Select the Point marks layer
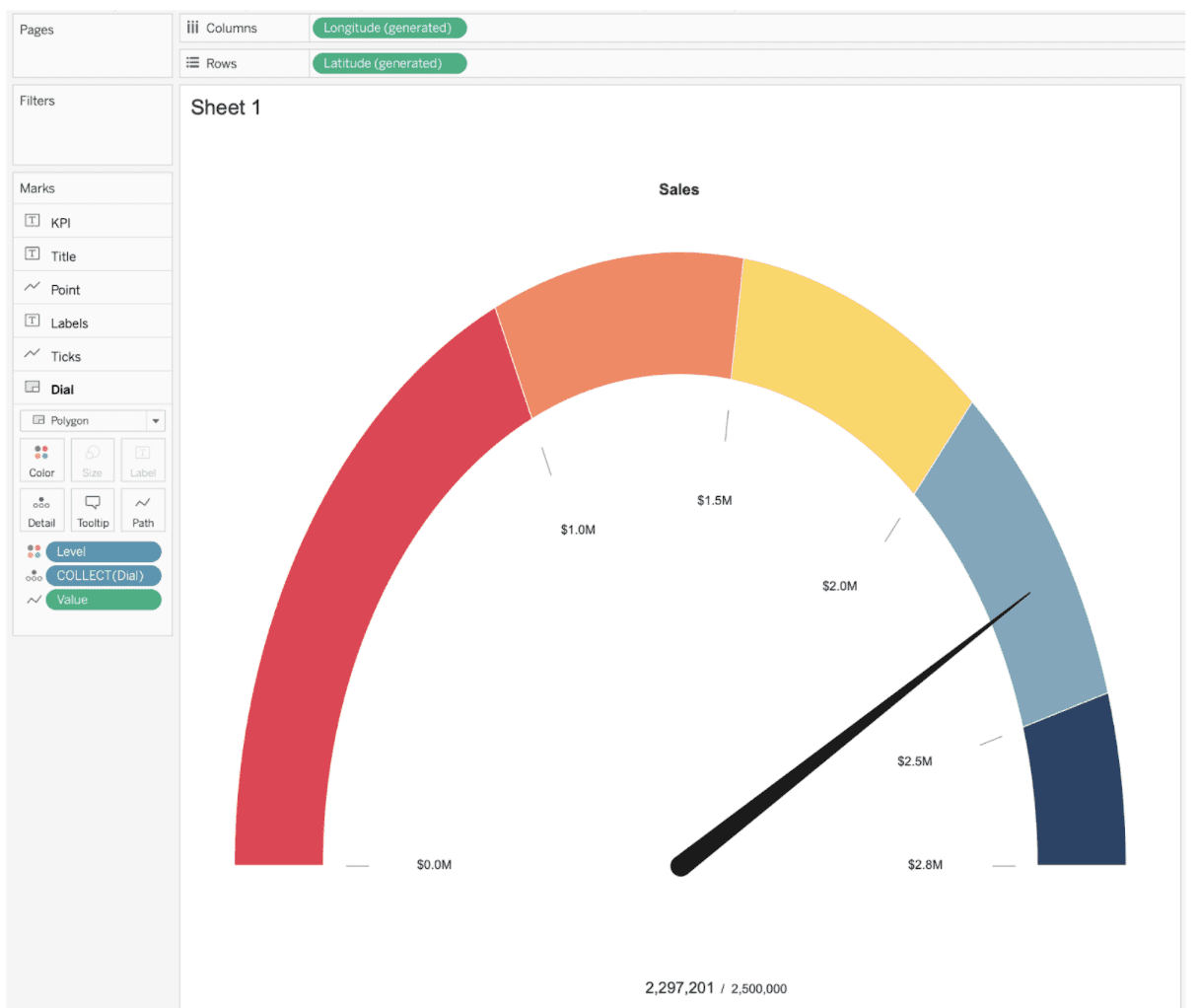 pyautogui.click(x=65, y=287)
